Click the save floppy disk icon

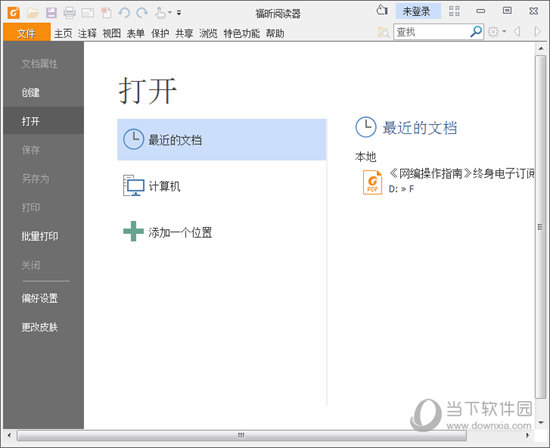[x=51, y=13]
